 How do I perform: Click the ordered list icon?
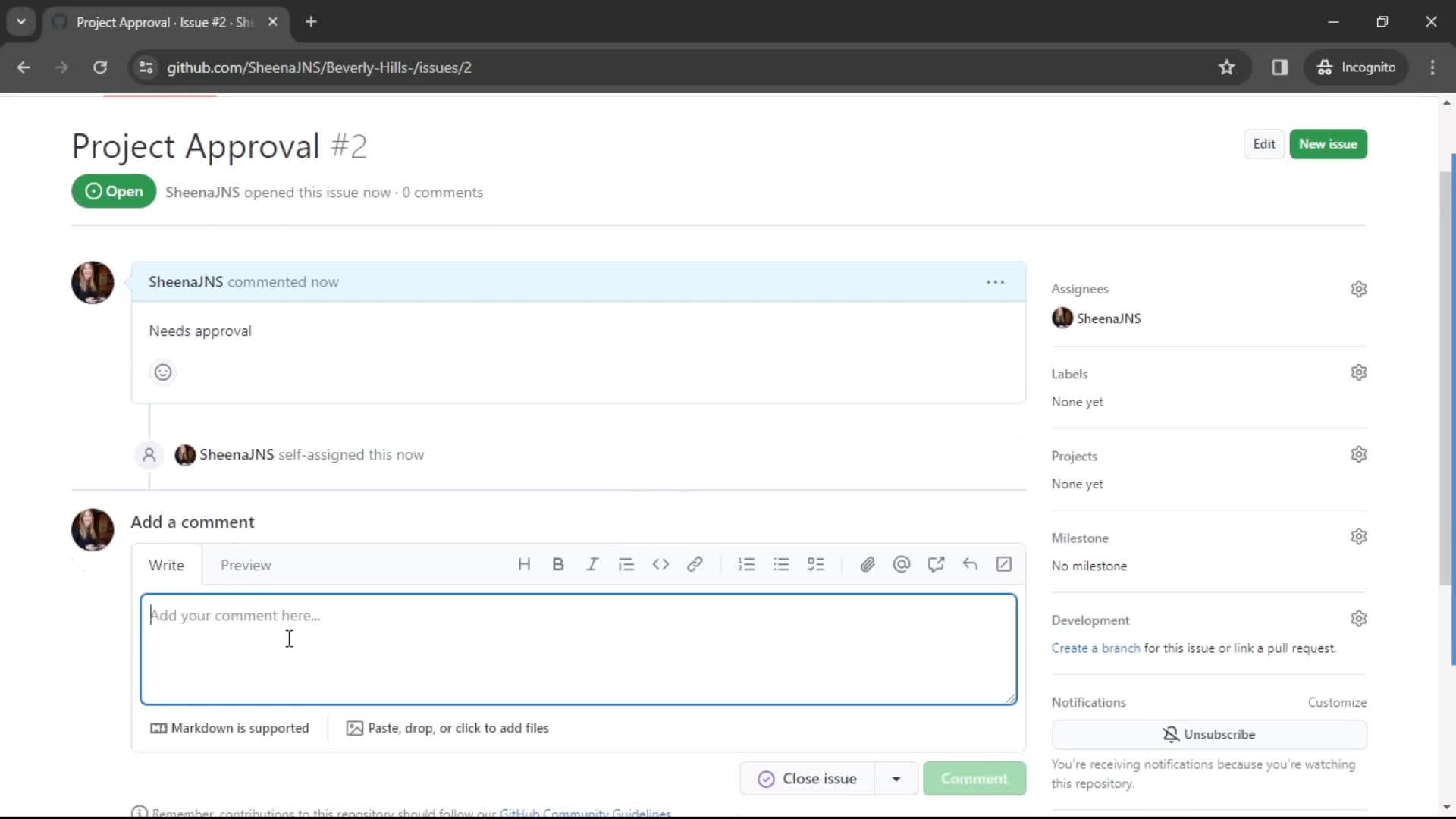click(747, 564)
